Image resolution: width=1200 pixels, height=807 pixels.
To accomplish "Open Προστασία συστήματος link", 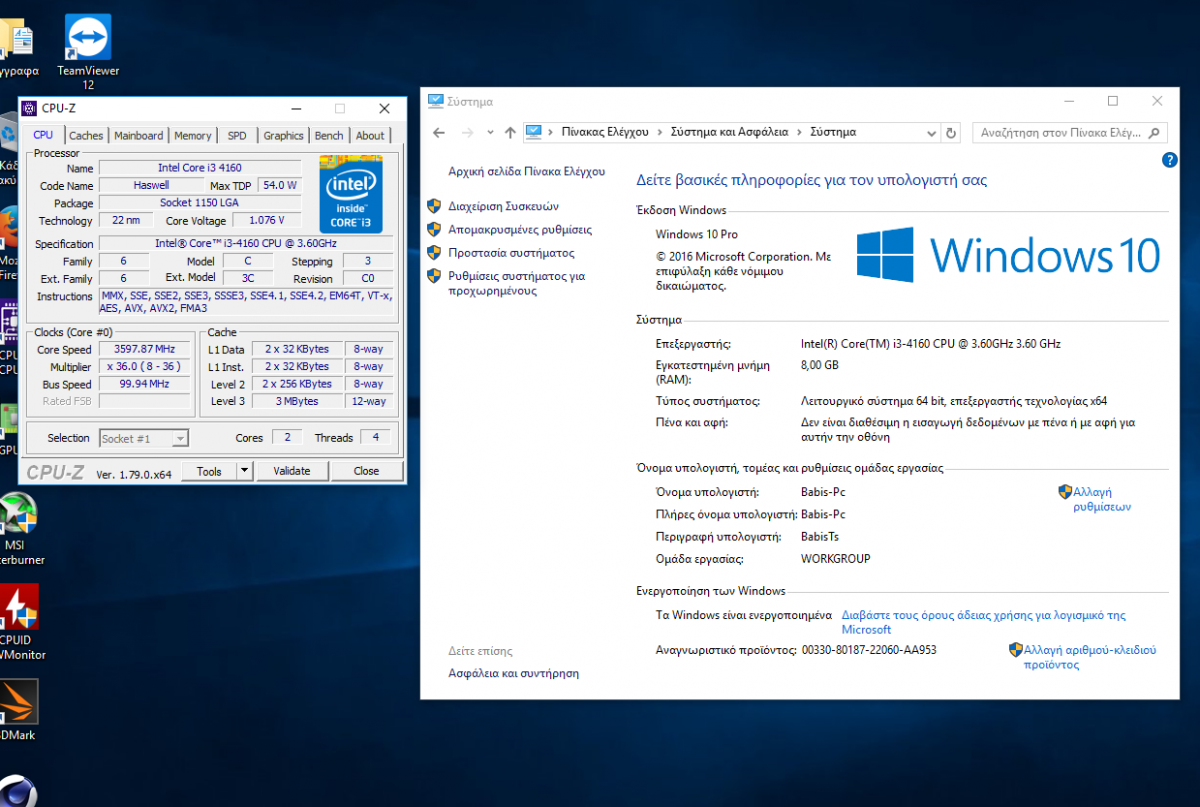I will (511, 253).
